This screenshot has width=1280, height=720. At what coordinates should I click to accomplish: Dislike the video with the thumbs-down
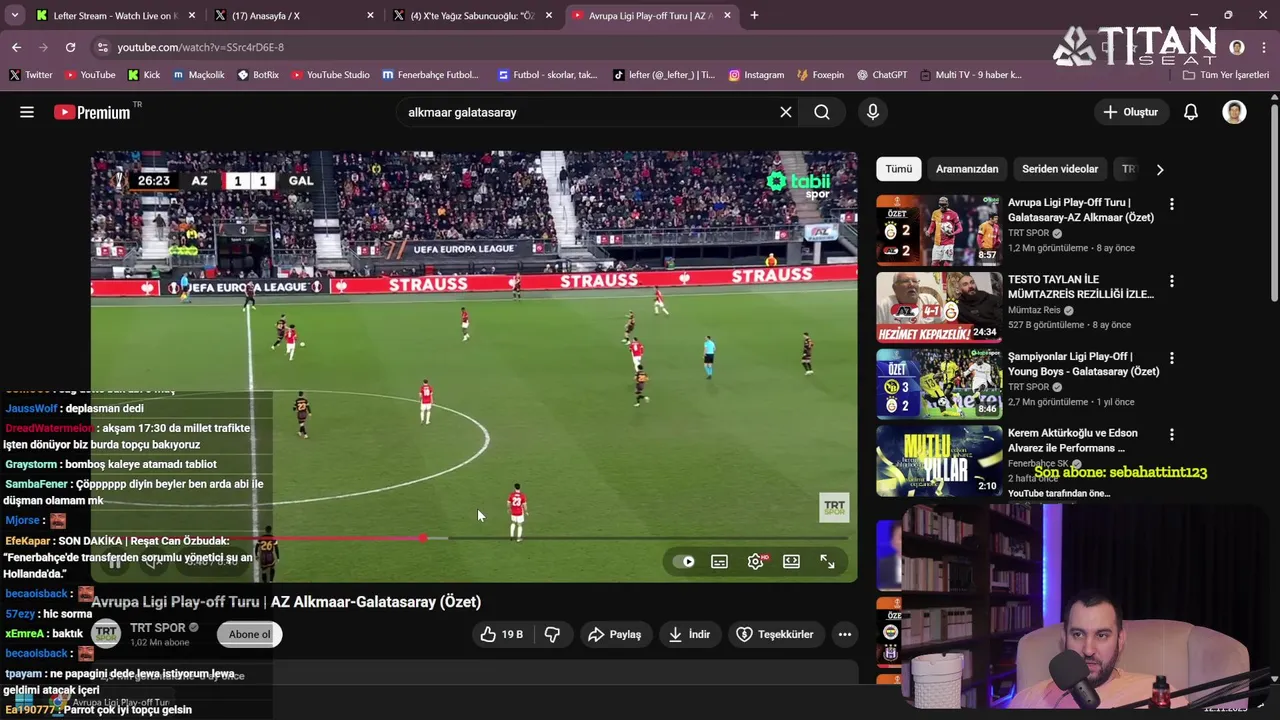(x=552, y=634)
